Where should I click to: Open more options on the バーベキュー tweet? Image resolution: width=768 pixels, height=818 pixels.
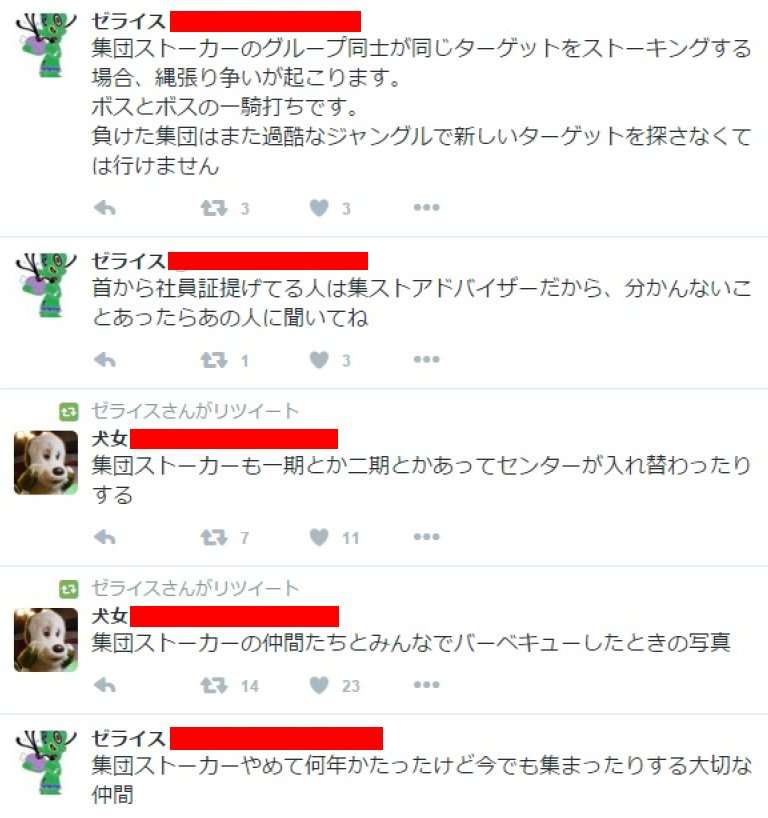[x=427, y=684]
